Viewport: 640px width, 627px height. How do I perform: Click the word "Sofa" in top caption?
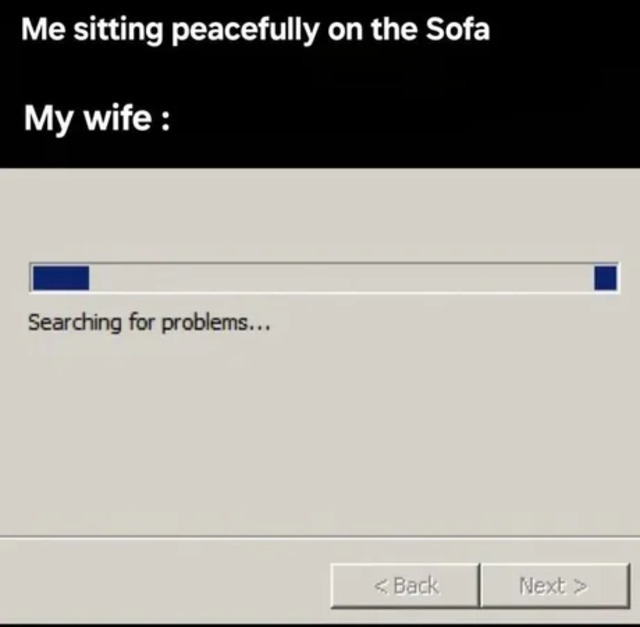tap(458, 29)
